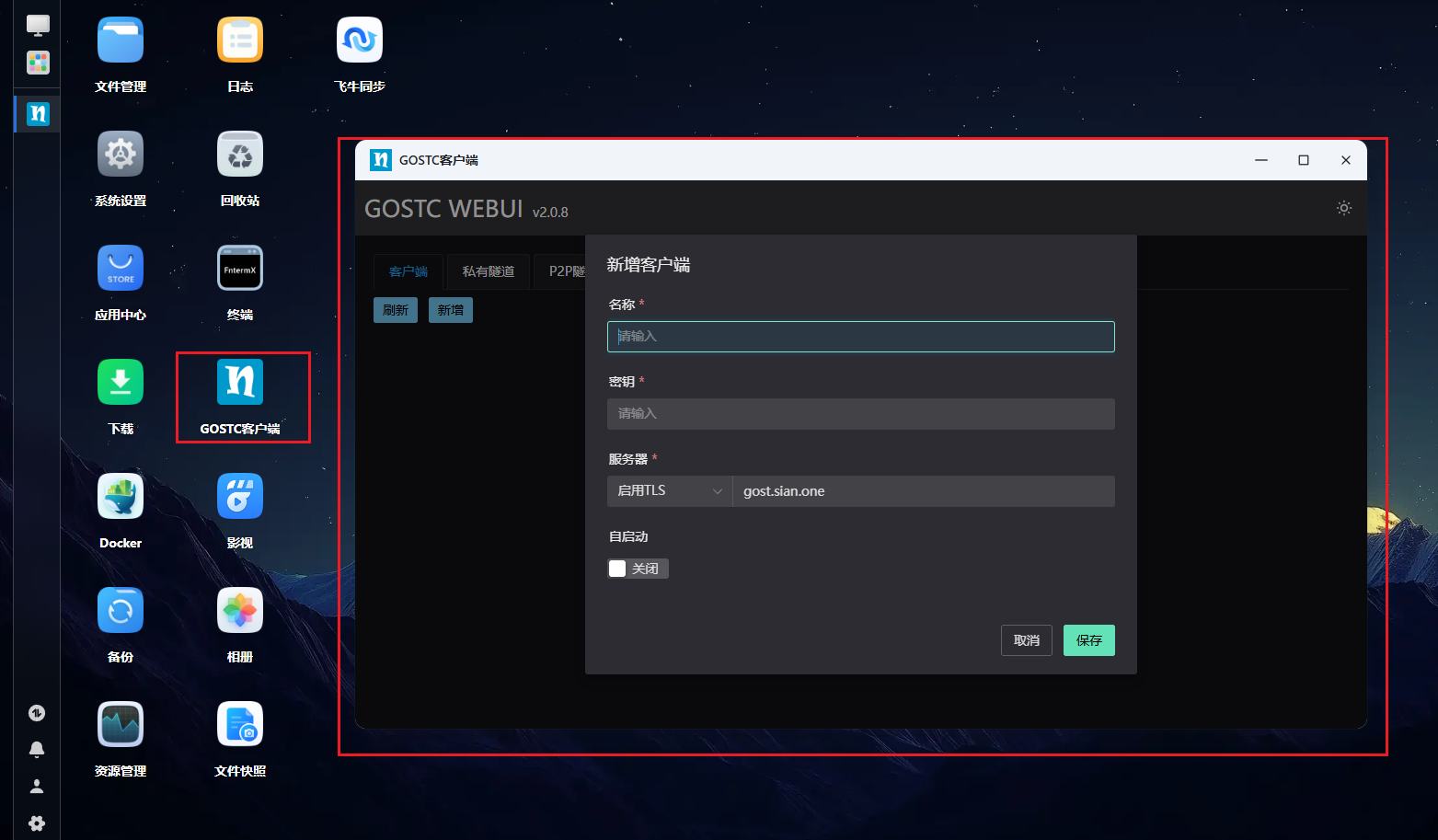
Task: Toggle the 自启动 autostart switch
Action: pyautogui.click(x=637, y=569)
